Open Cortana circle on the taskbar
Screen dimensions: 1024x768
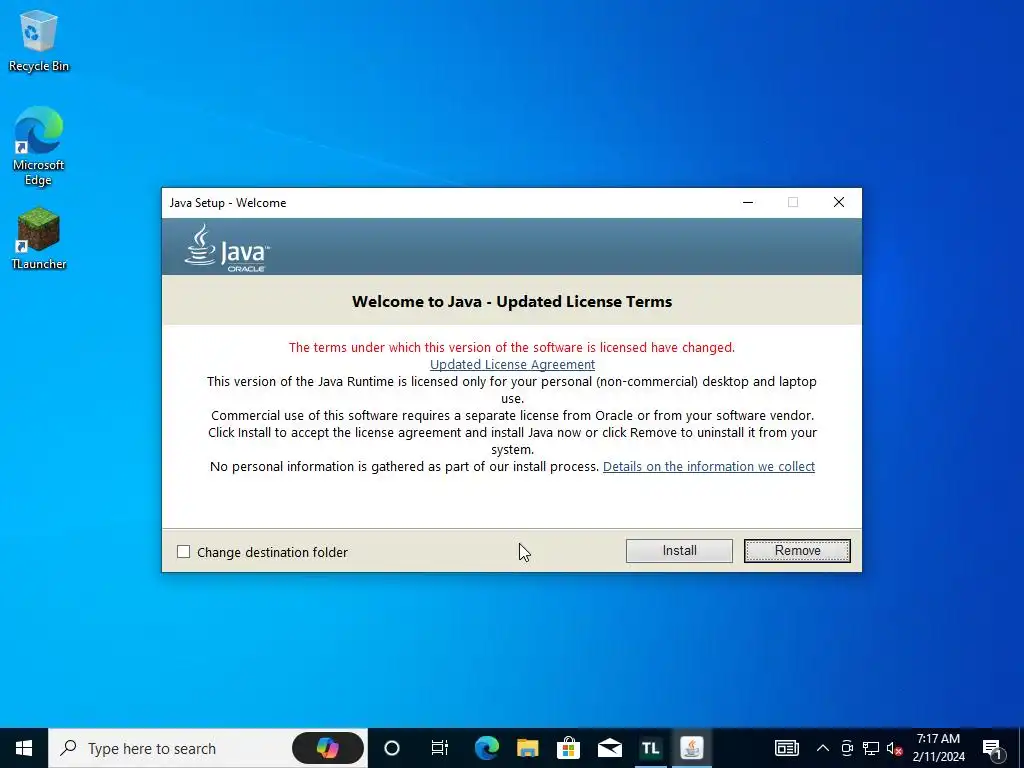[392, 748]
